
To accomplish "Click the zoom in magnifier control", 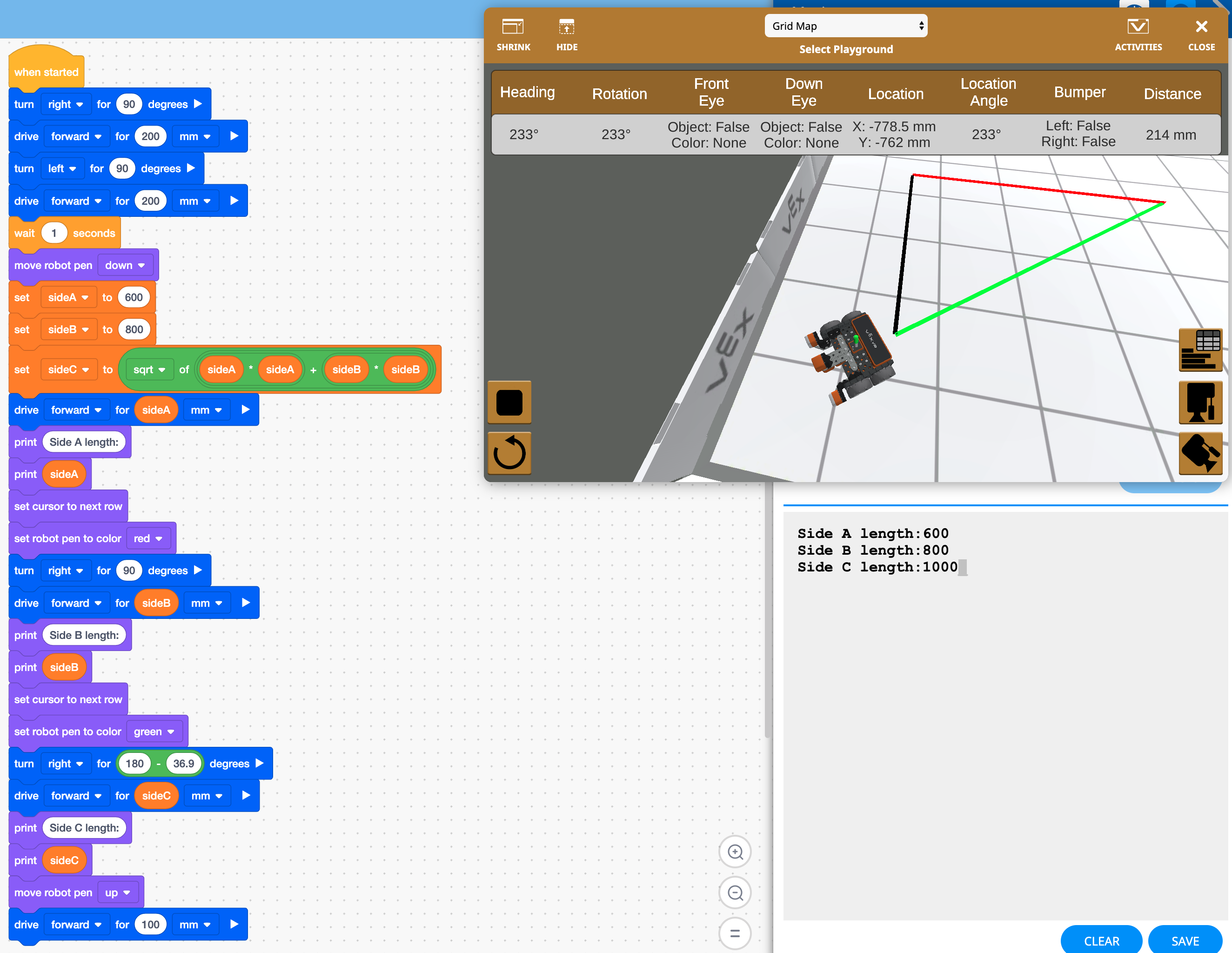I will coord(735,852).
